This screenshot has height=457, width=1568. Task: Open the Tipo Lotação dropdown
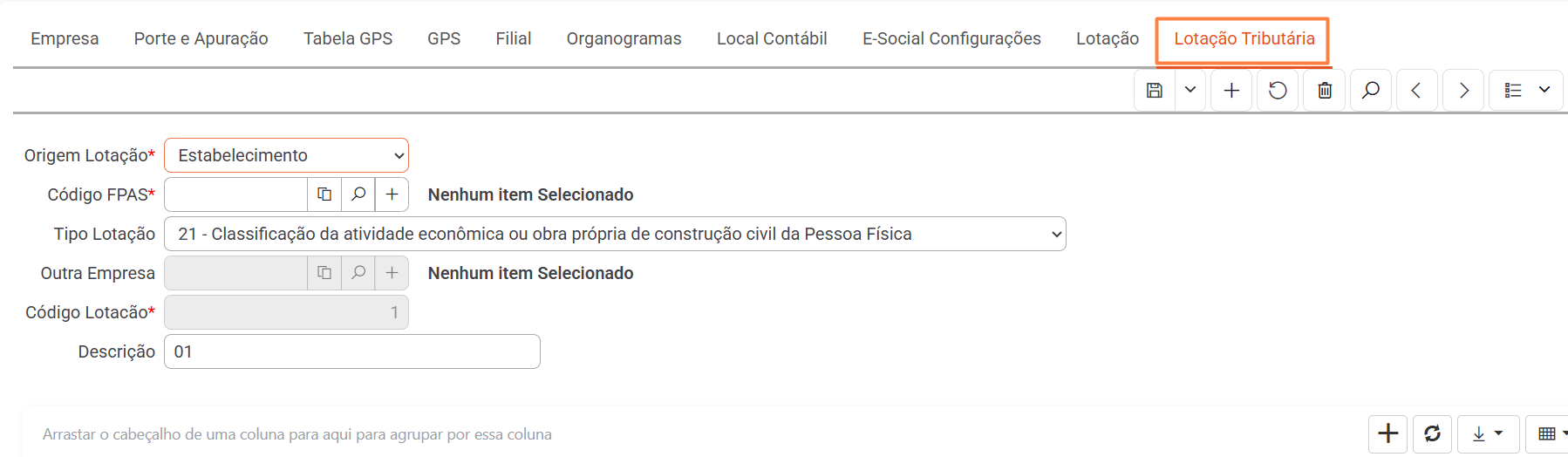pos(615,234)
